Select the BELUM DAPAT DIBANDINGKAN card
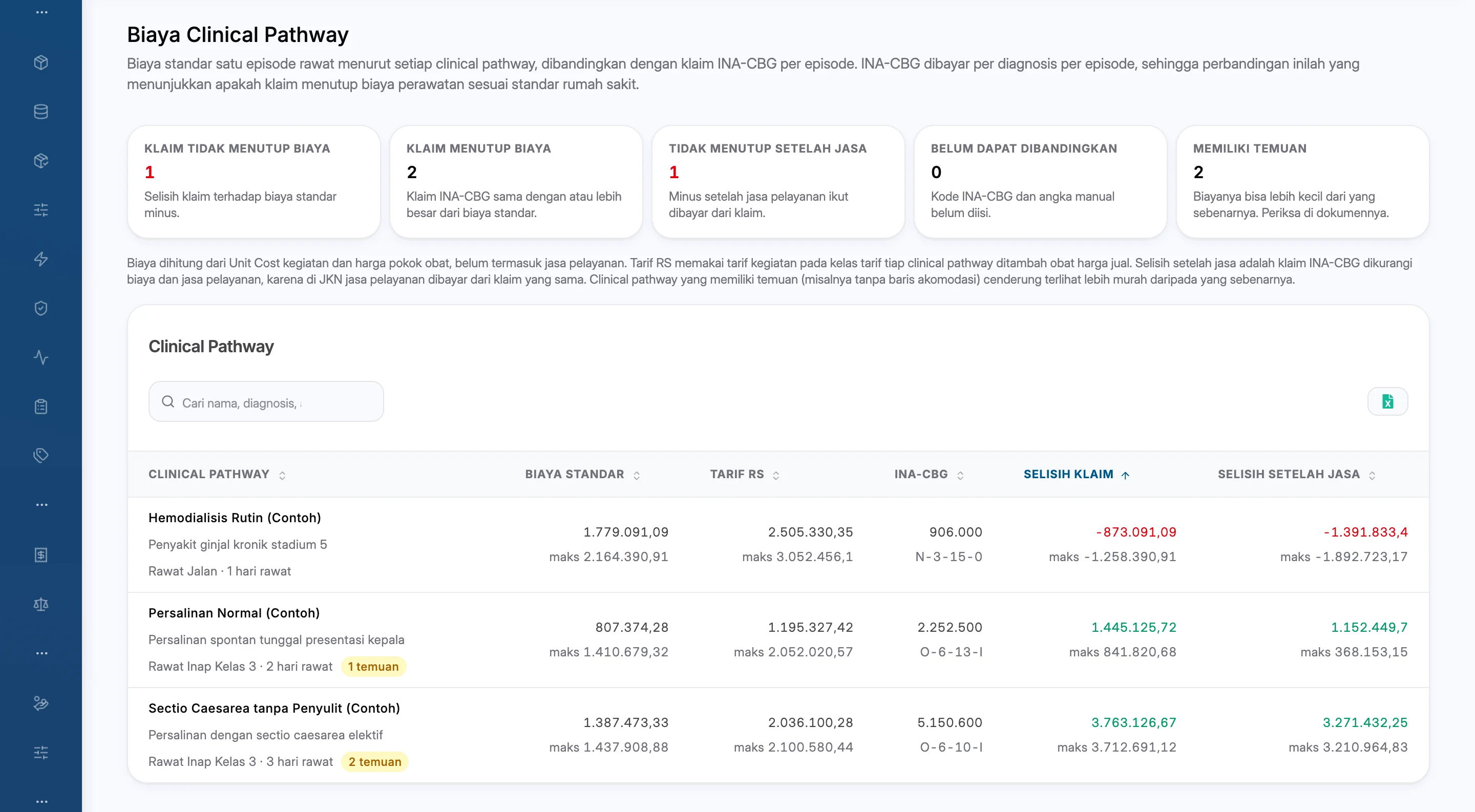Viewport: 1475px width, 812px height. [x=1040, y=181]
